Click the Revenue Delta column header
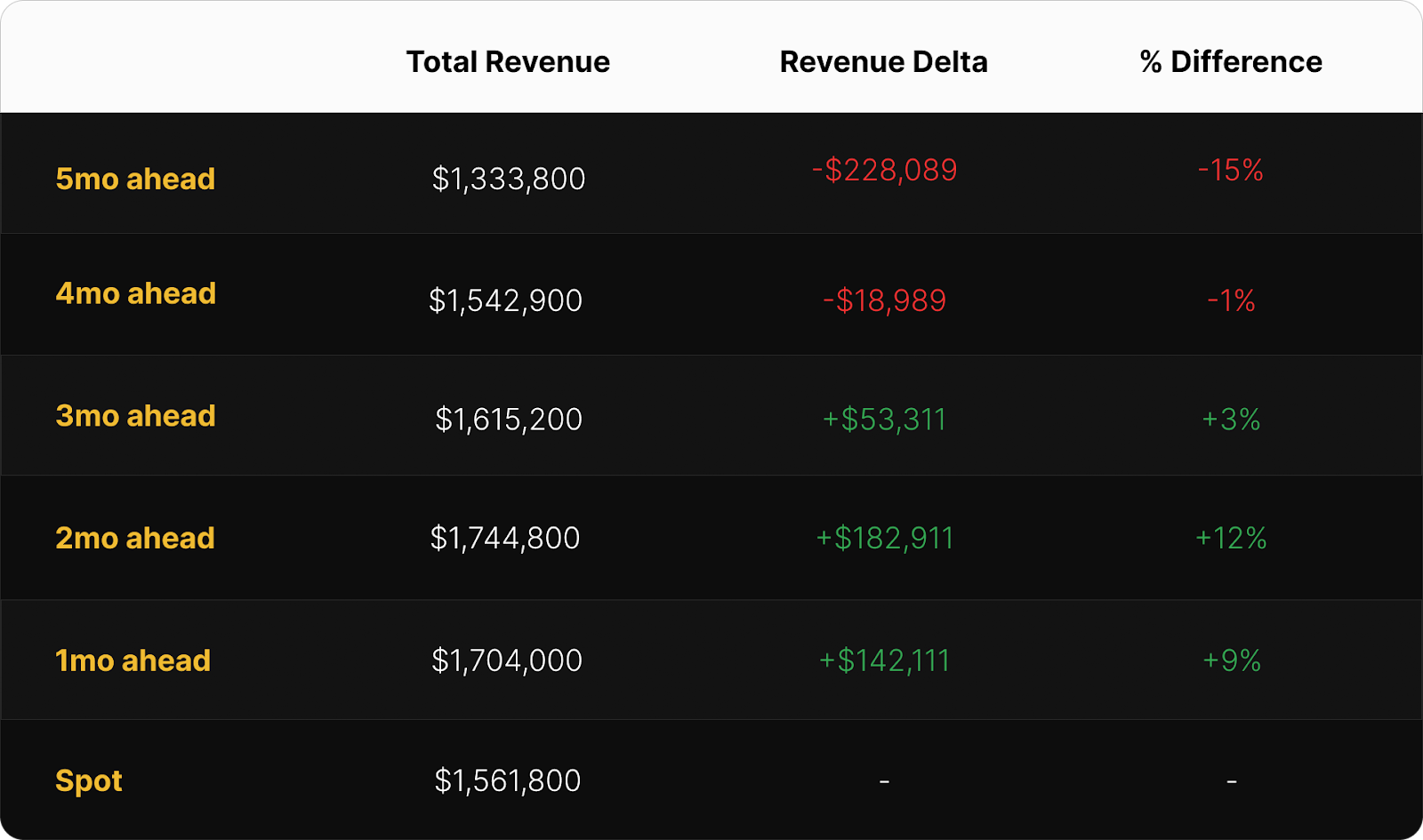1423x840 pixels. (883, 62)
